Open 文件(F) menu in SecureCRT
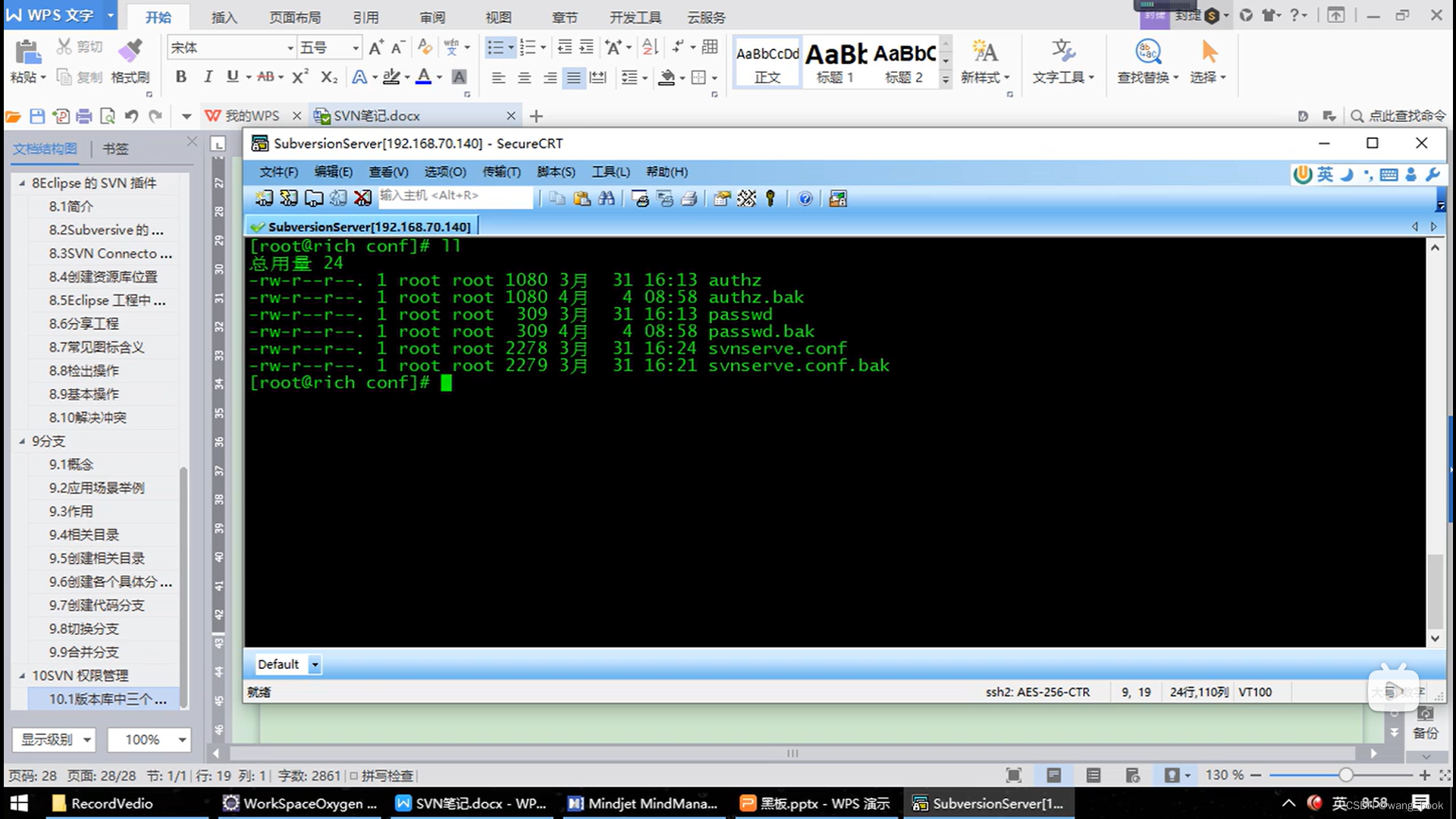This screenshot has height=819, width=1456. (278, 172)
